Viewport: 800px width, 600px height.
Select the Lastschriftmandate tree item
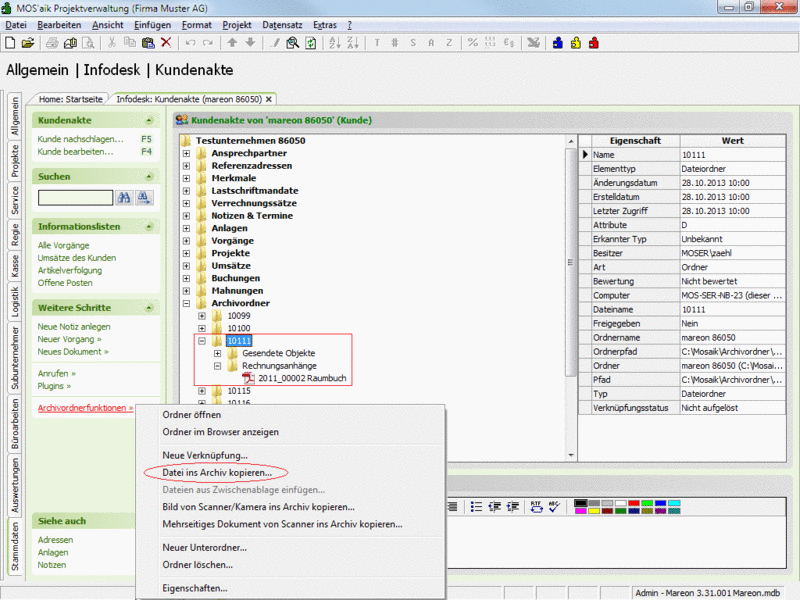255,191
